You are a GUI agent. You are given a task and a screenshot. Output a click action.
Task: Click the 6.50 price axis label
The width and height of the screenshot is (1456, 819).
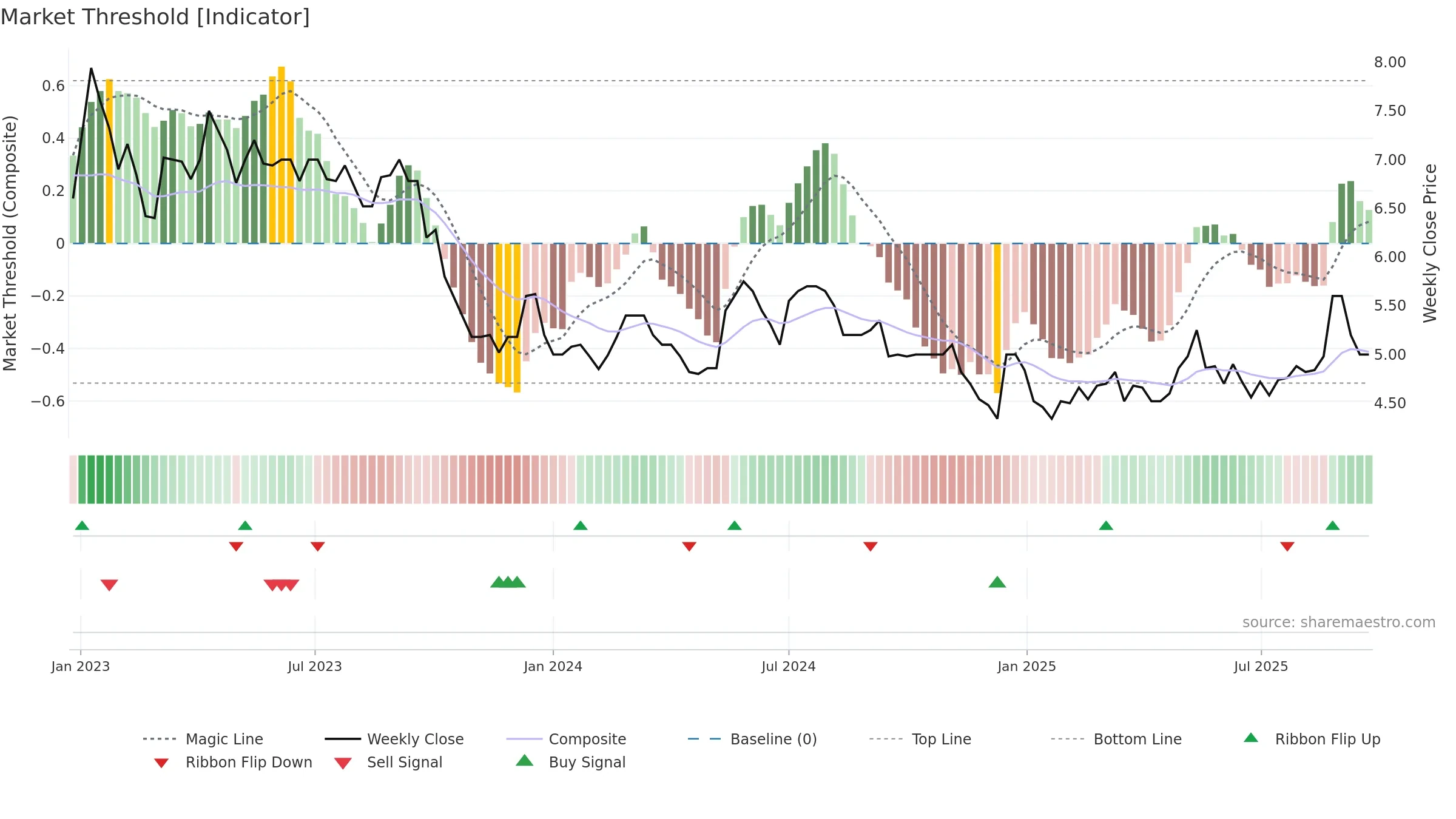[1390, 209]
